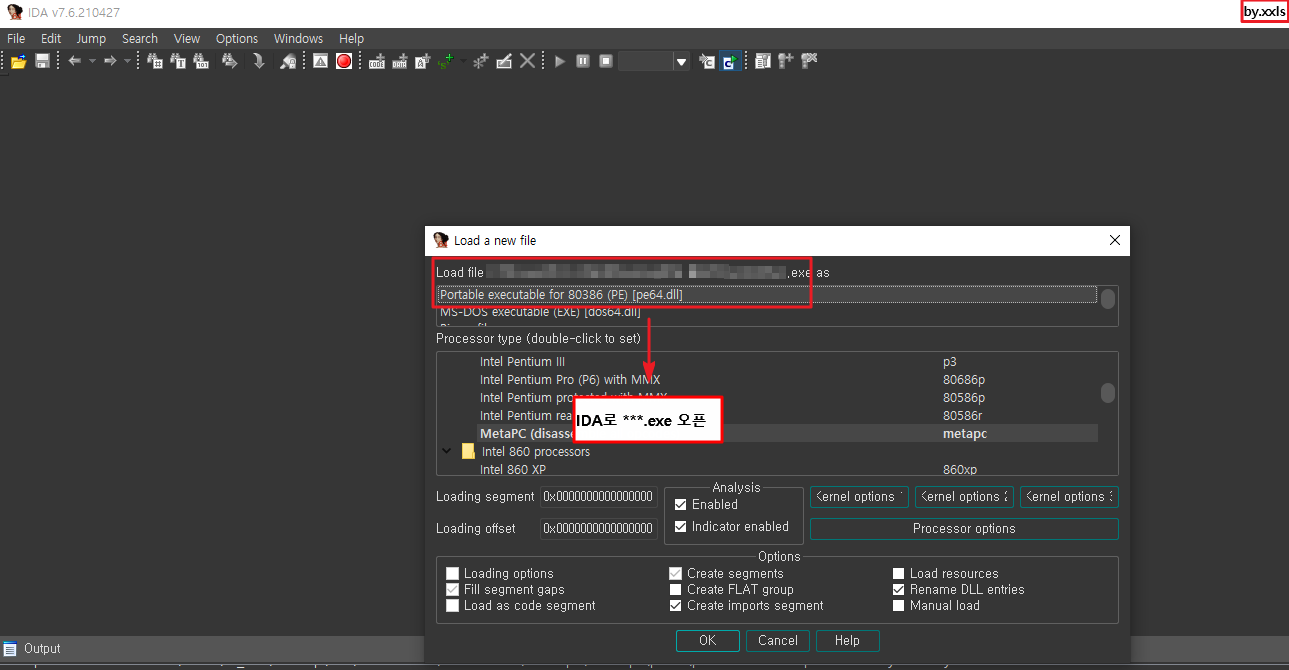Click the Cancel button in the dialog

click(778, 641)
